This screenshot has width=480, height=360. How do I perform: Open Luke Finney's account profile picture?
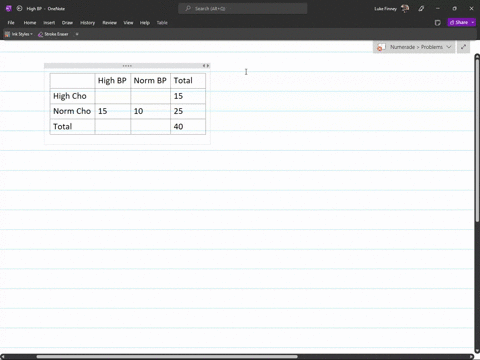pos(405,9)
